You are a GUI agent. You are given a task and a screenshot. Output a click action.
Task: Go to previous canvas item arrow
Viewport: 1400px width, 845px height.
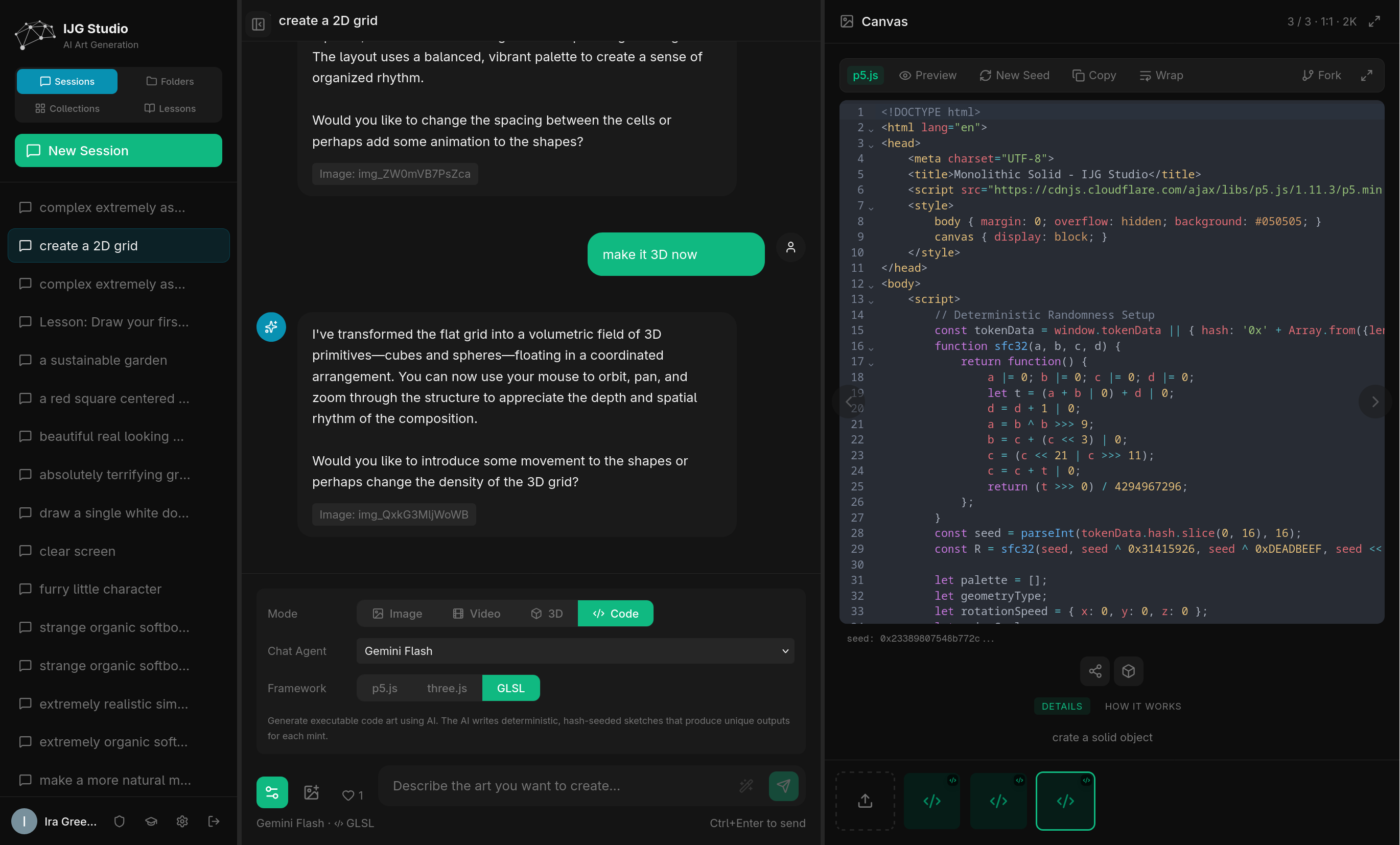[x=849, y=402]
